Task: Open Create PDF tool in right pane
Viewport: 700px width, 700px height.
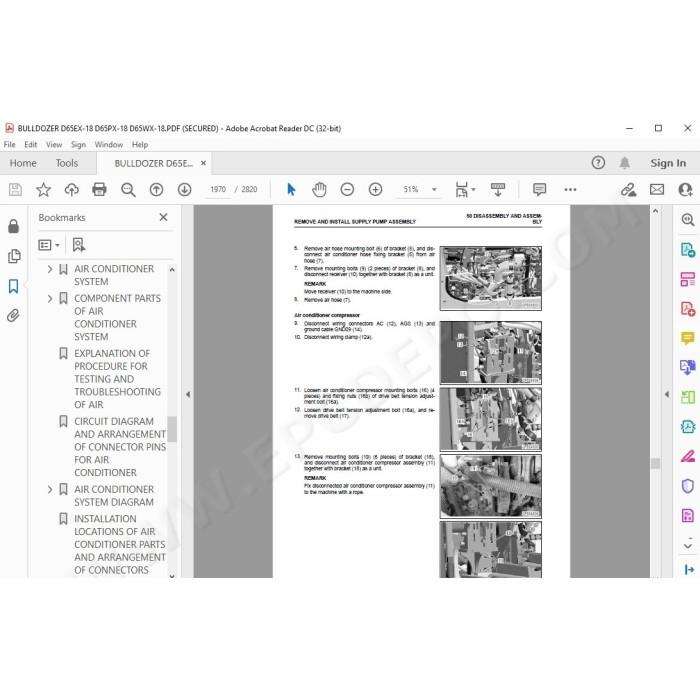Action: (x=688, y=308)
